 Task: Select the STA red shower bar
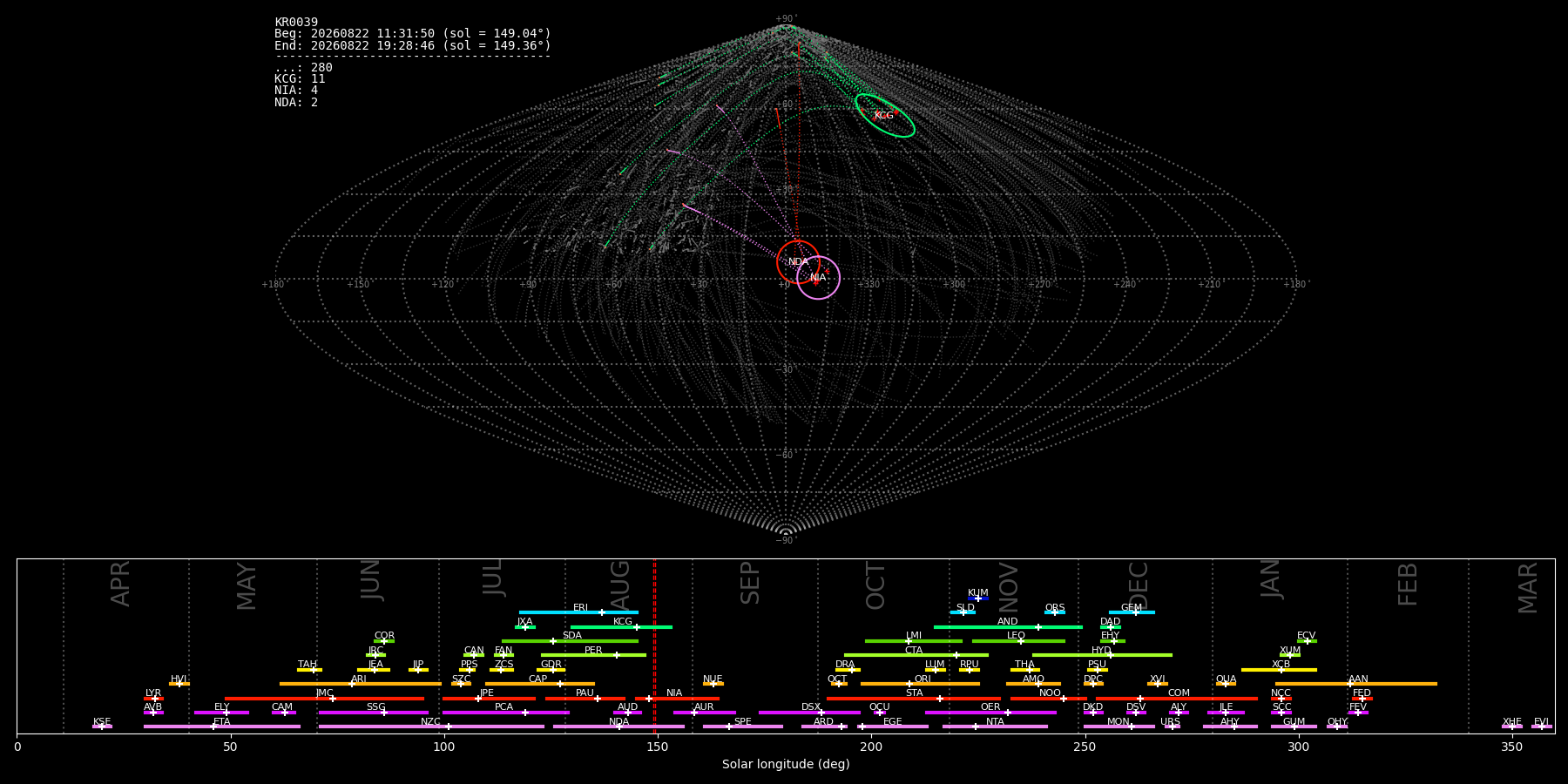pyautogui.click(x=914, y=699)
